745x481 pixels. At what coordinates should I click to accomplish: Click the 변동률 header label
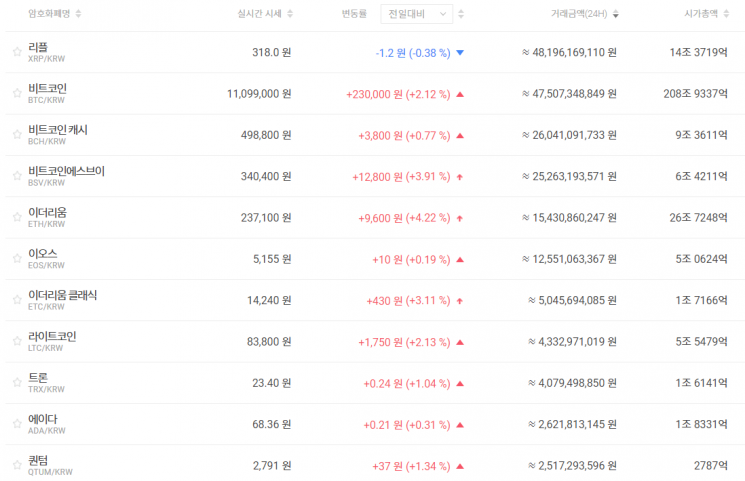[x=354, y=14]
